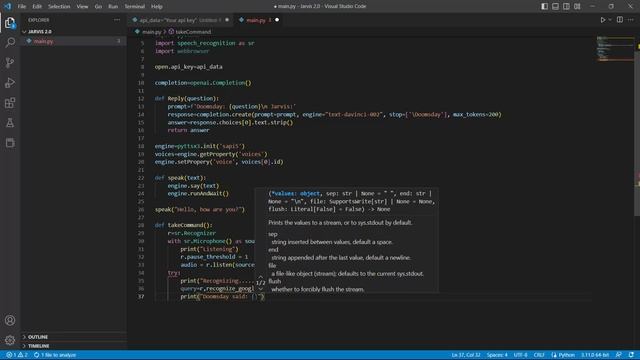Screen dimensions: 640x360
Task: Change indentation via Spaces: 4
Action: coord(497,355)
